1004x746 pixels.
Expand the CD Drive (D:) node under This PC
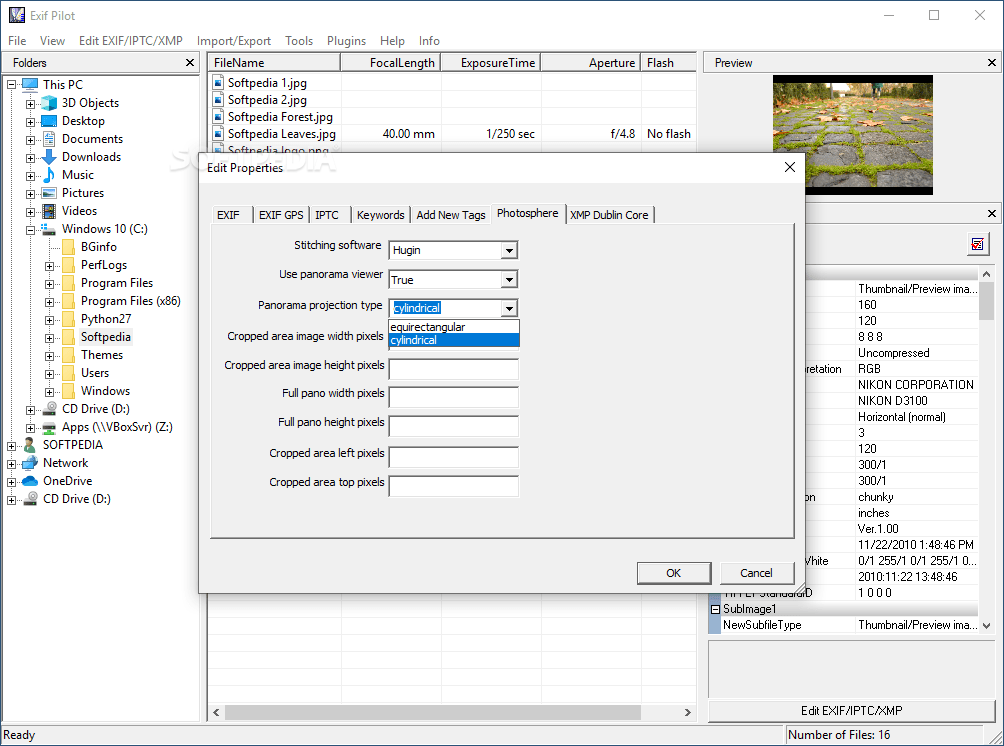point(31,409)
